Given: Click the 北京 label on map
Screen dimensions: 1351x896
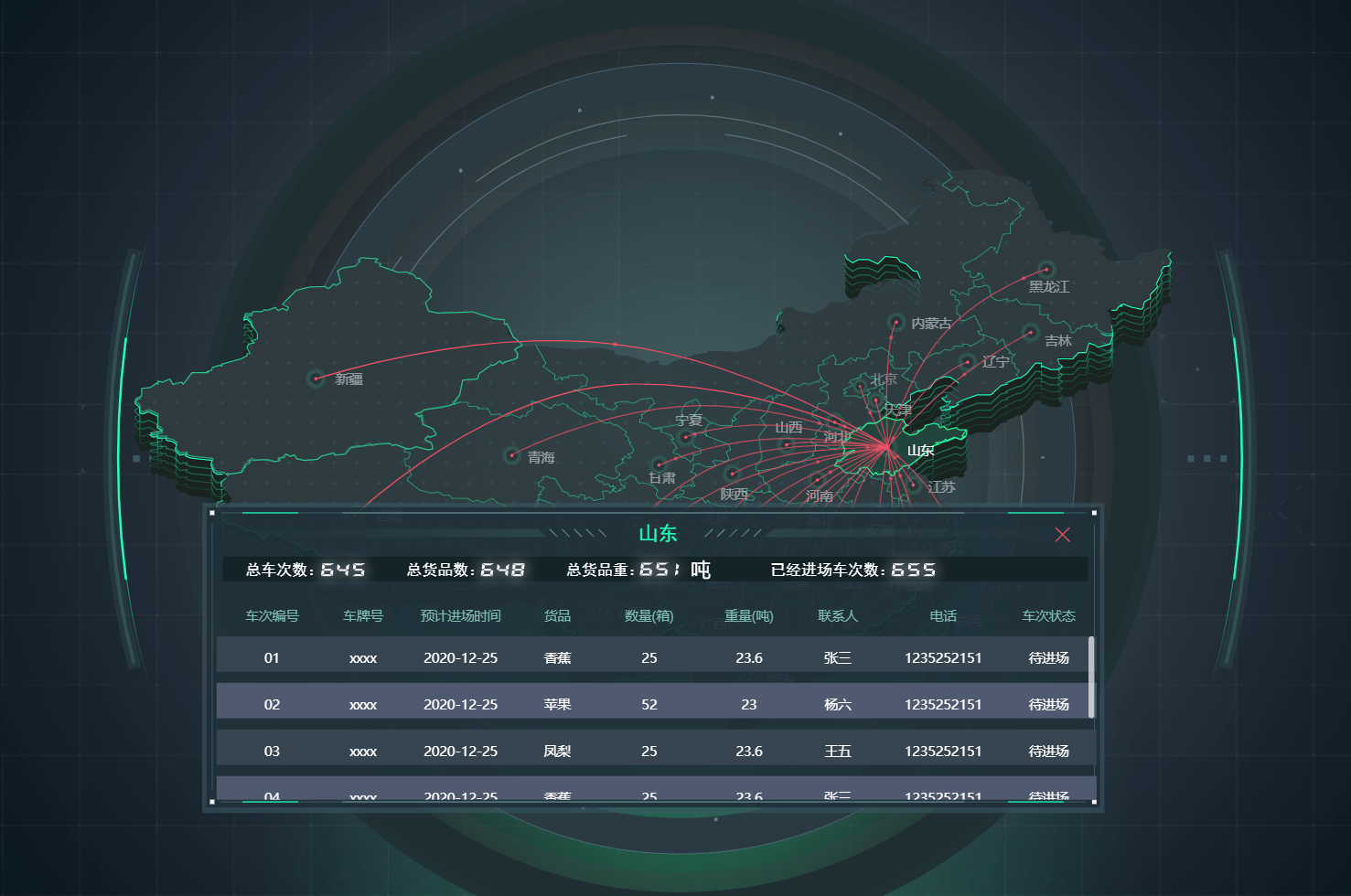Looking at the screenshot, I should pyautogui.click(x=884, y=379).
